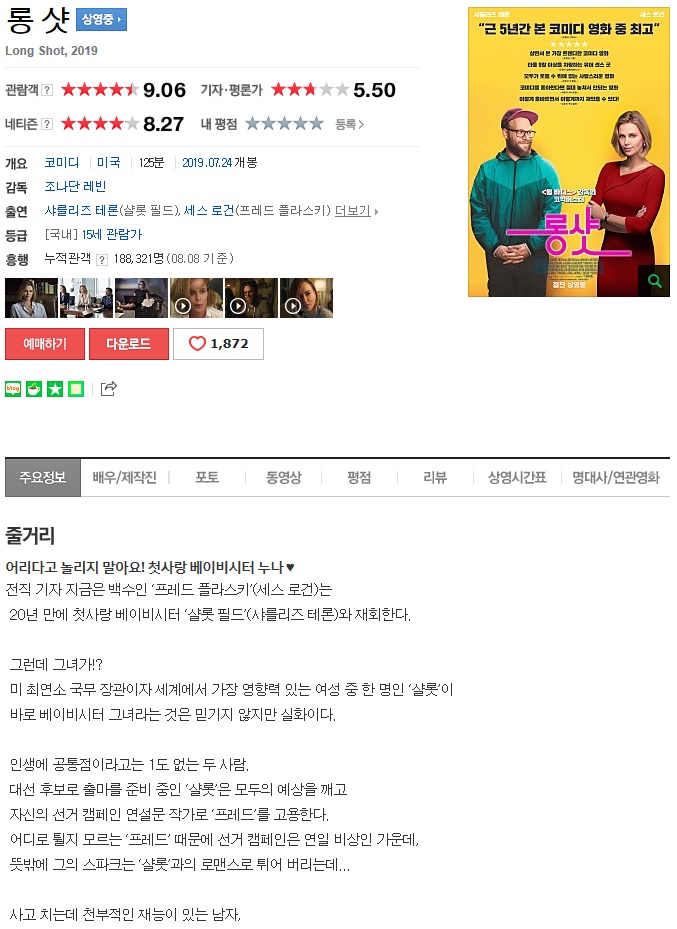Click the magnifier icon on the poster

point(654,281)
